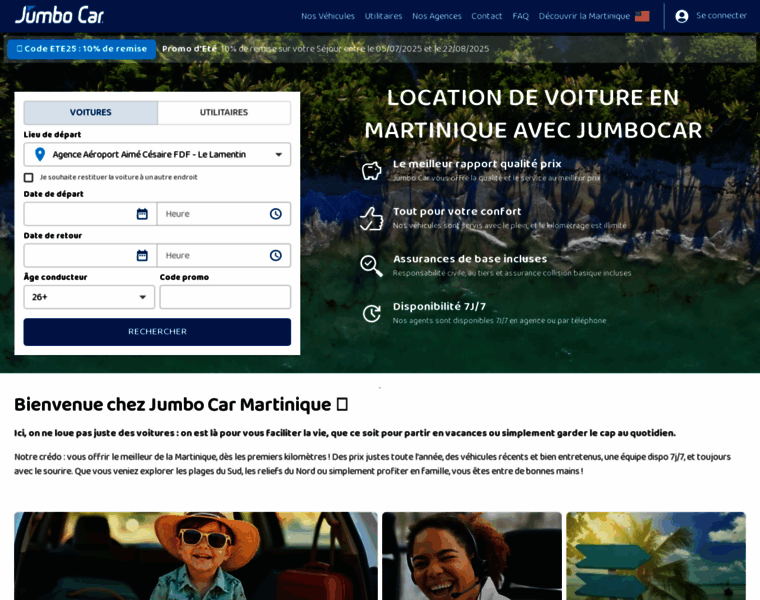
Task: Click the clock availability 7J/7 icon
Action: [372, 314]
